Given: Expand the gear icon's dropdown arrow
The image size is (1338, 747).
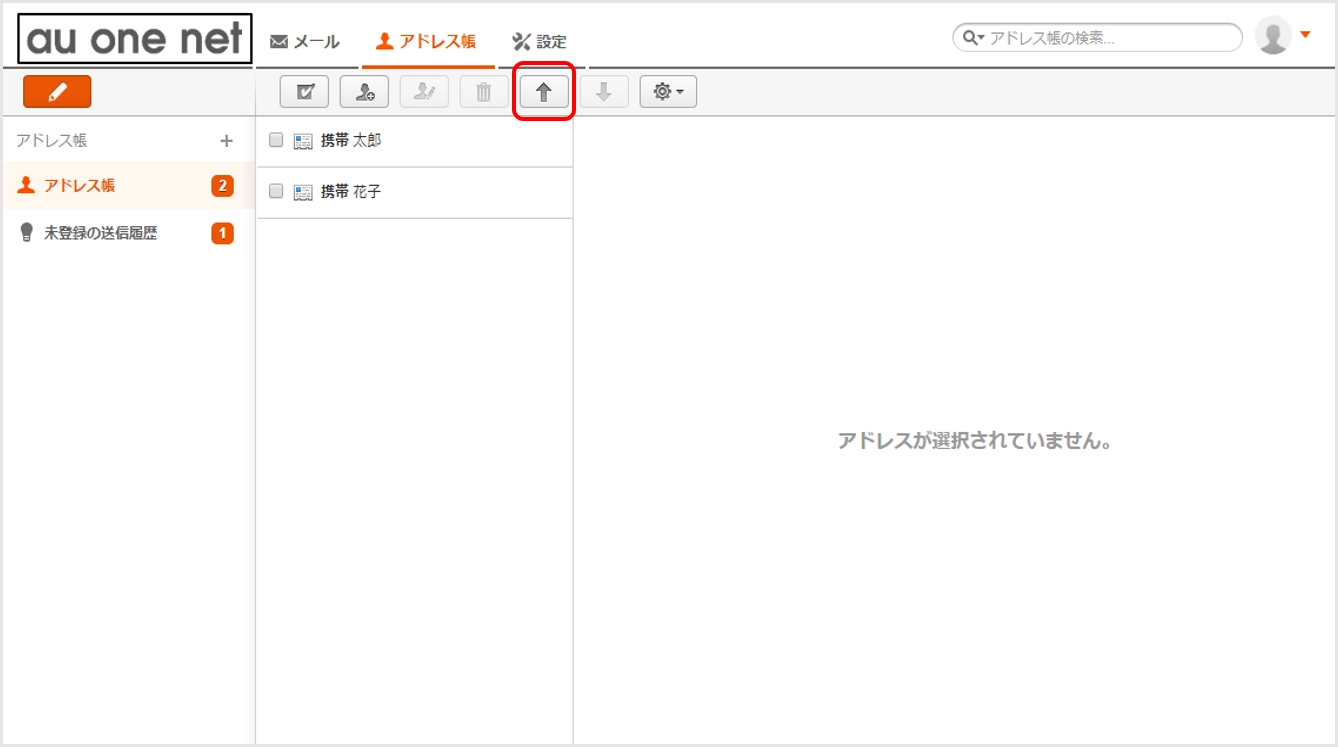Looking at the screenshot, I should point(679,91).
